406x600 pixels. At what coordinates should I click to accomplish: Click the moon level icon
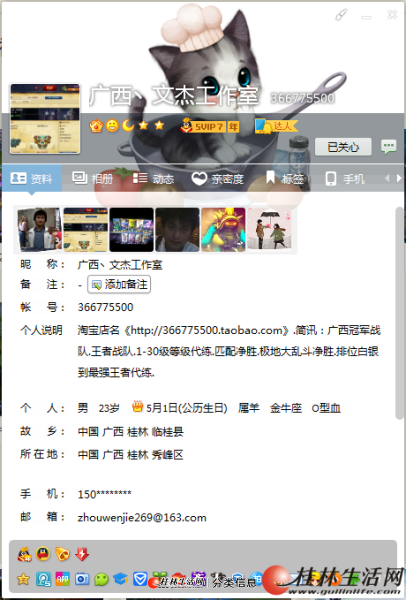tap(127, 125)
